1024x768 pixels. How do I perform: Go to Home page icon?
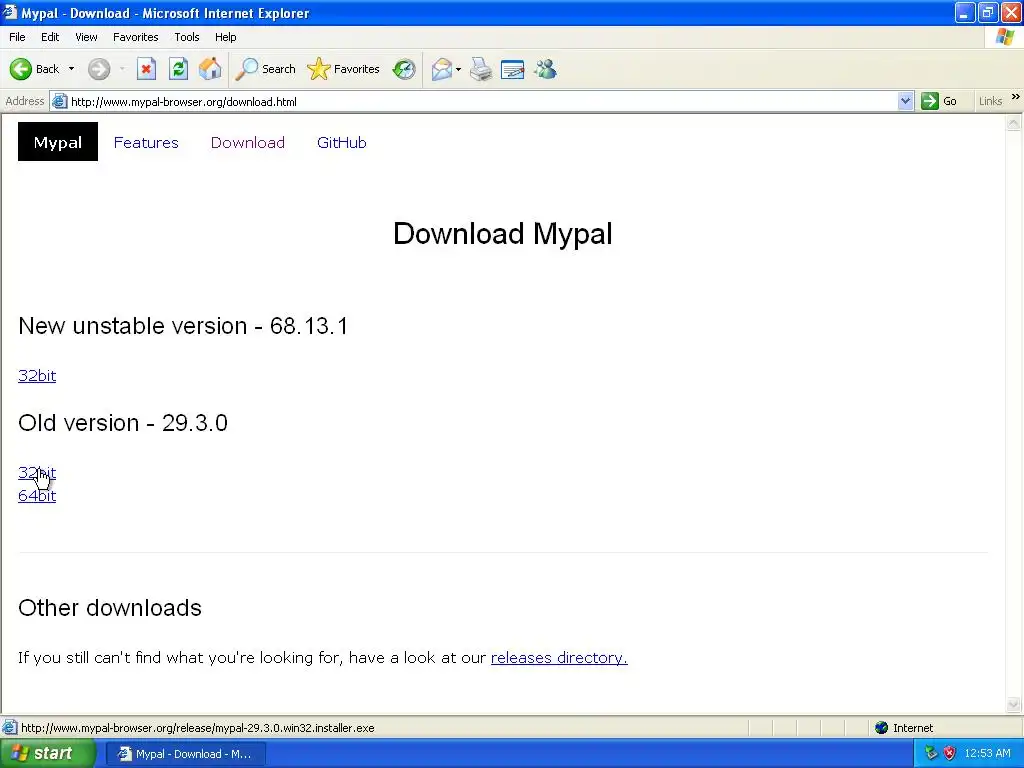[x=210, y=69]
